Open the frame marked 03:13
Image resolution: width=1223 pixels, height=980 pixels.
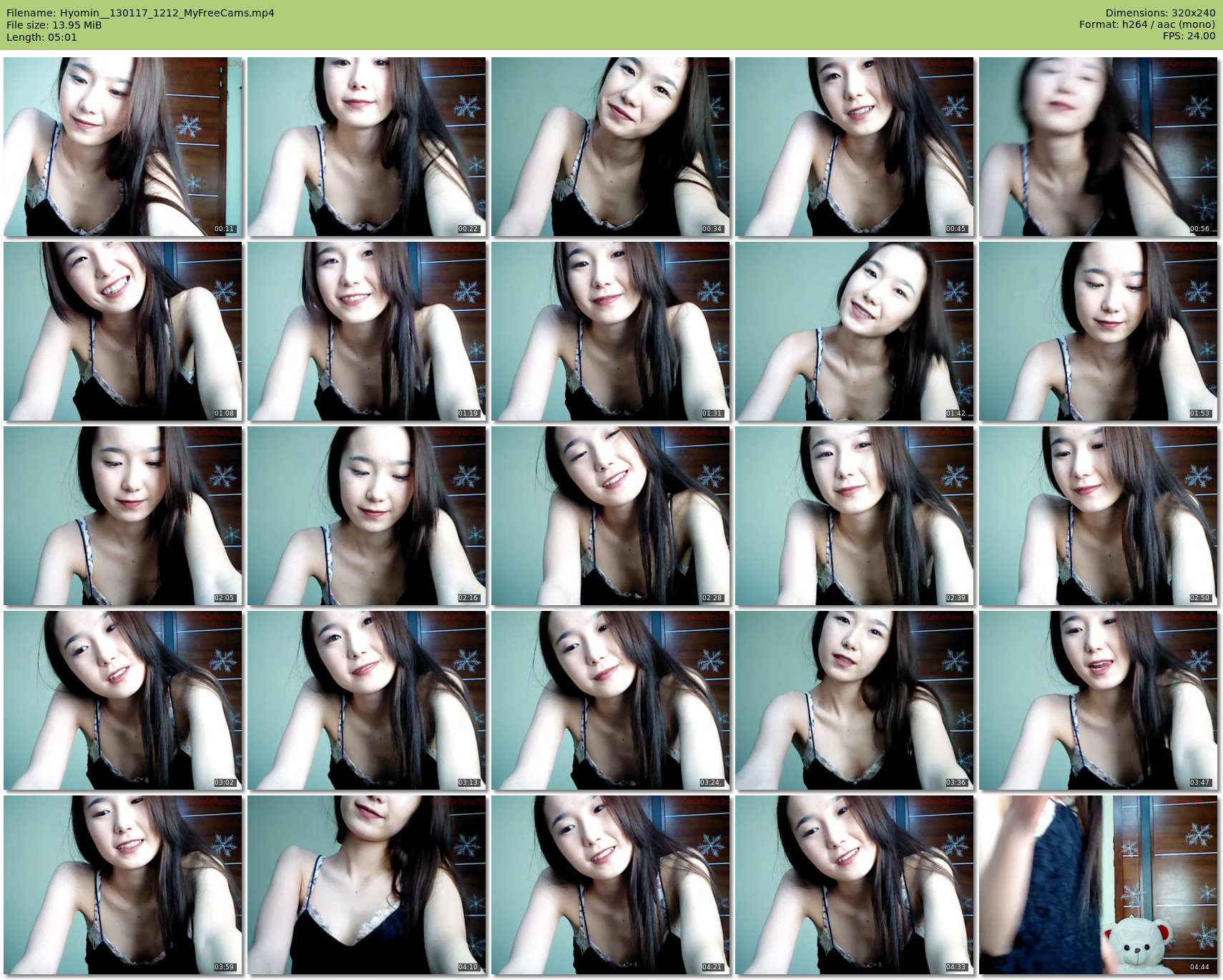[x=366, y=700]
